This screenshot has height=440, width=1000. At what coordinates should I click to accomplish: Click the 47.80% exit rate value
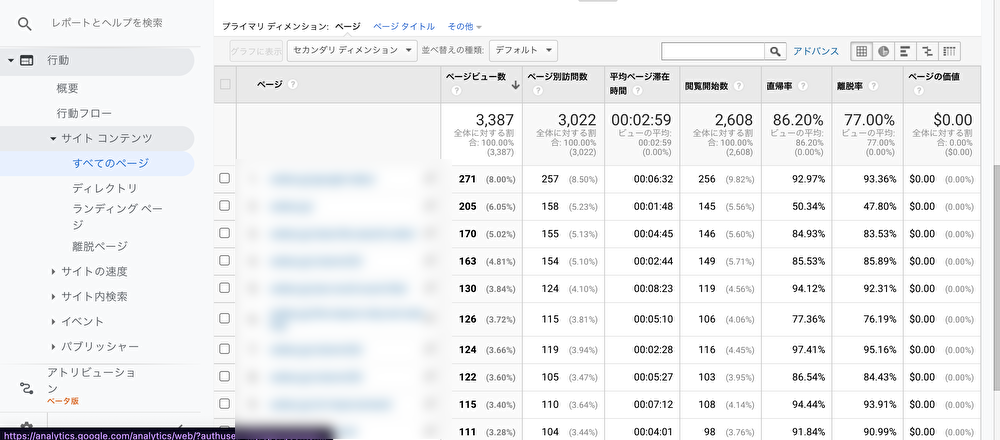click(879, 207)
